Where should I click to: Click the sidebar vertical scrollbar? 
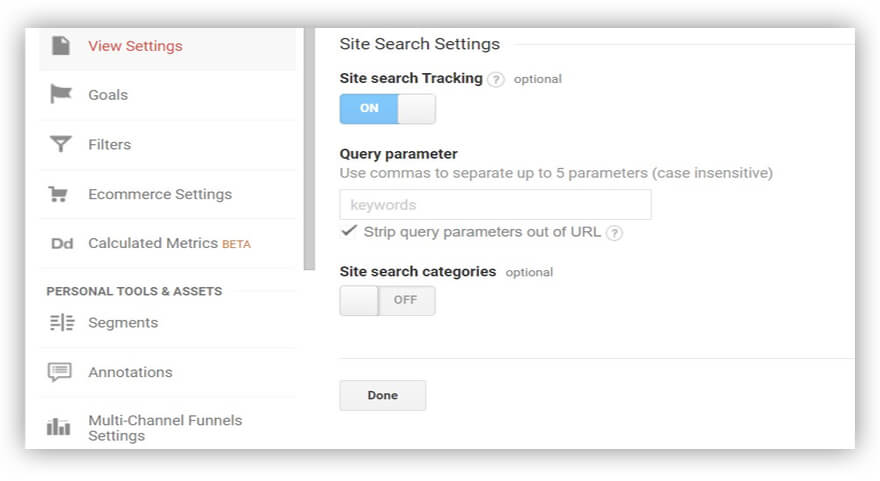point(309,150)
